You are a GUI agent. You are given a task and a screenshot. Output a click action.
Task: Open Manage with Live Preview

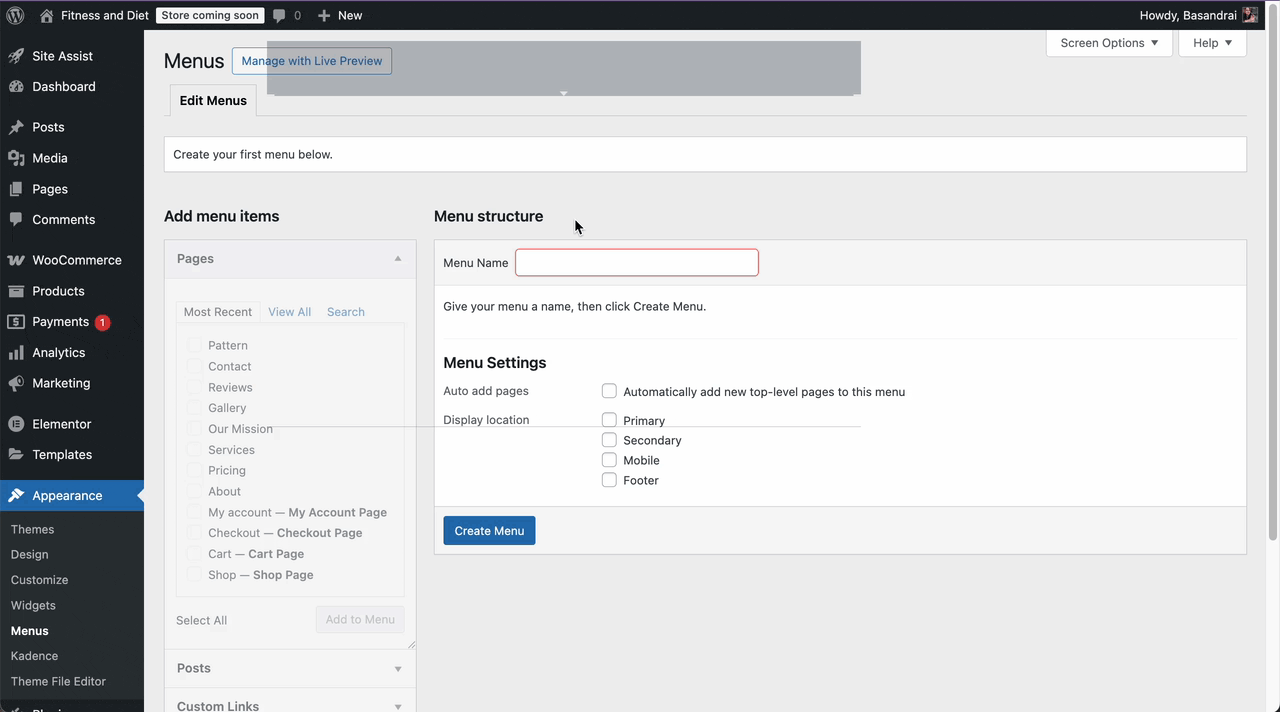click(311, 60)
